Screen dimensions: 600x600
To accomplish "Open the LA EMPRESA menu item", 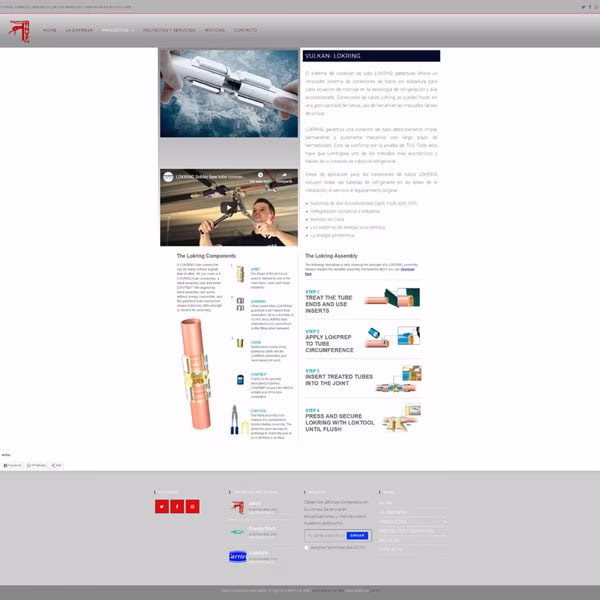I will tap(79, 30).
